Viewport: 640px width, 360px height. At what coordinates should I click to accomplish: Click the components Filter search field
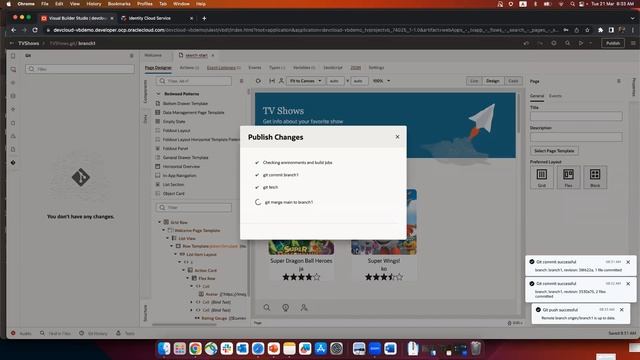[193, 81]
